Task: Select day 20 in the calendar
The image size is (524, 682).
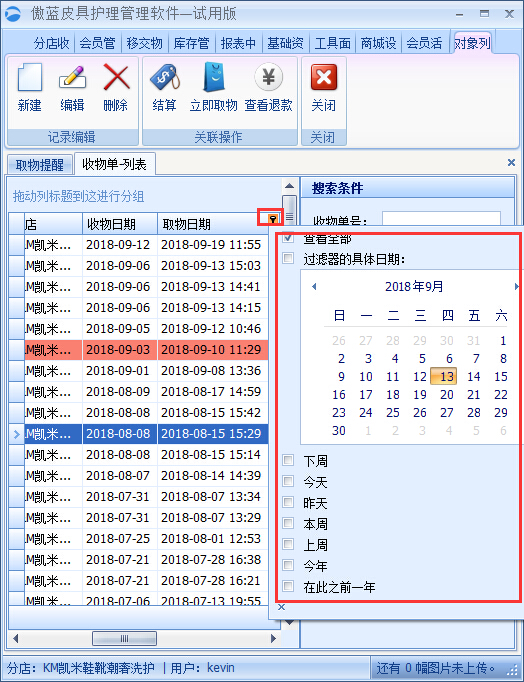Action: tap(447, 394)
